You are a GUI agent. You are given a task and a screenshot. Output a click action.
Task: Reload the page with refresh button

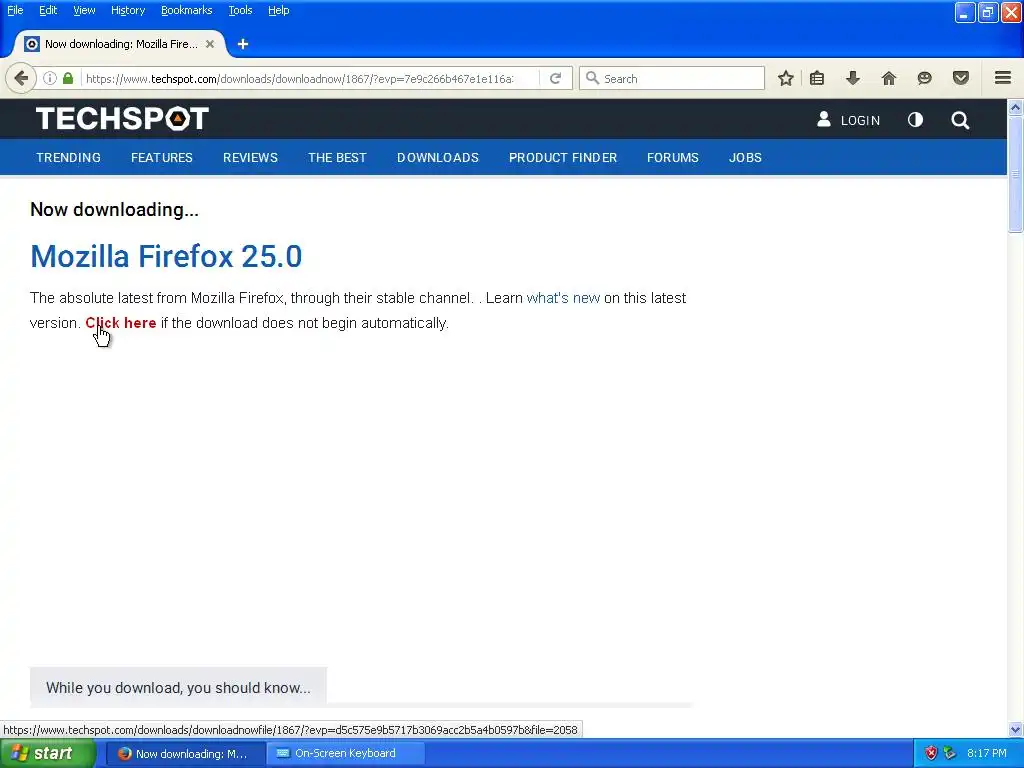click(x=556, y=78)
